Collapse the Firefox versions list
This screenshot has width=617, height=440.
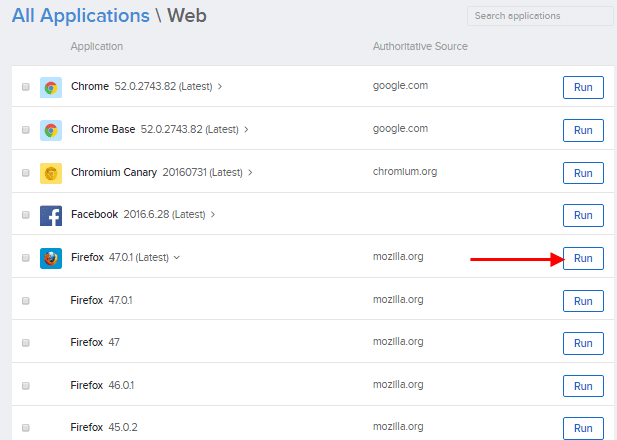[177, 257]
